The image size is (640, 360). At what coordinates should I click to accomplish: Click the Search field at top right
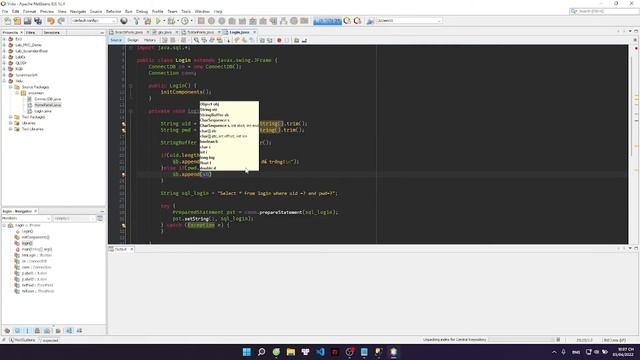point(604,11)
